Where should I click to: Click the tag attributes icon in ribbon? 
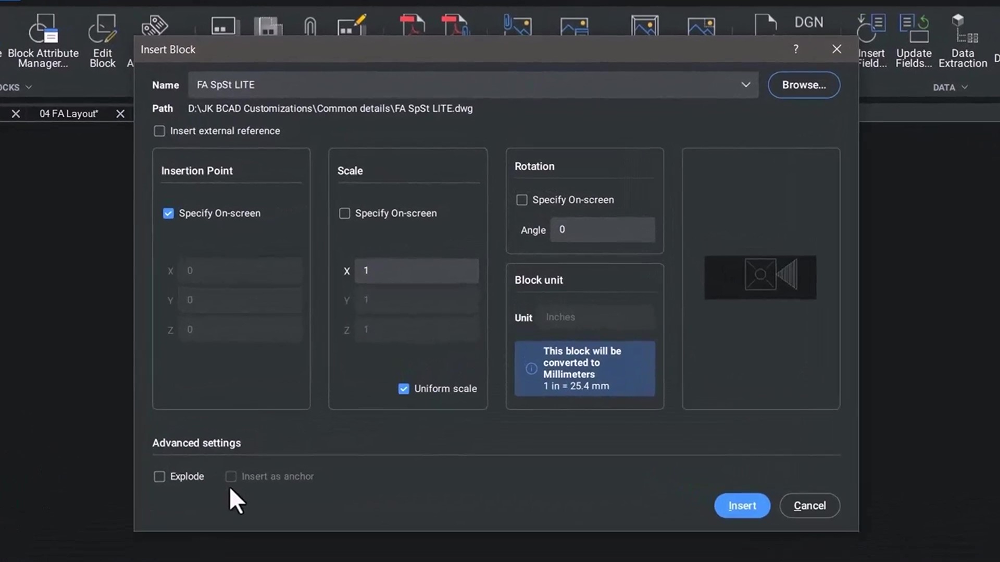(x=154, y=26)
